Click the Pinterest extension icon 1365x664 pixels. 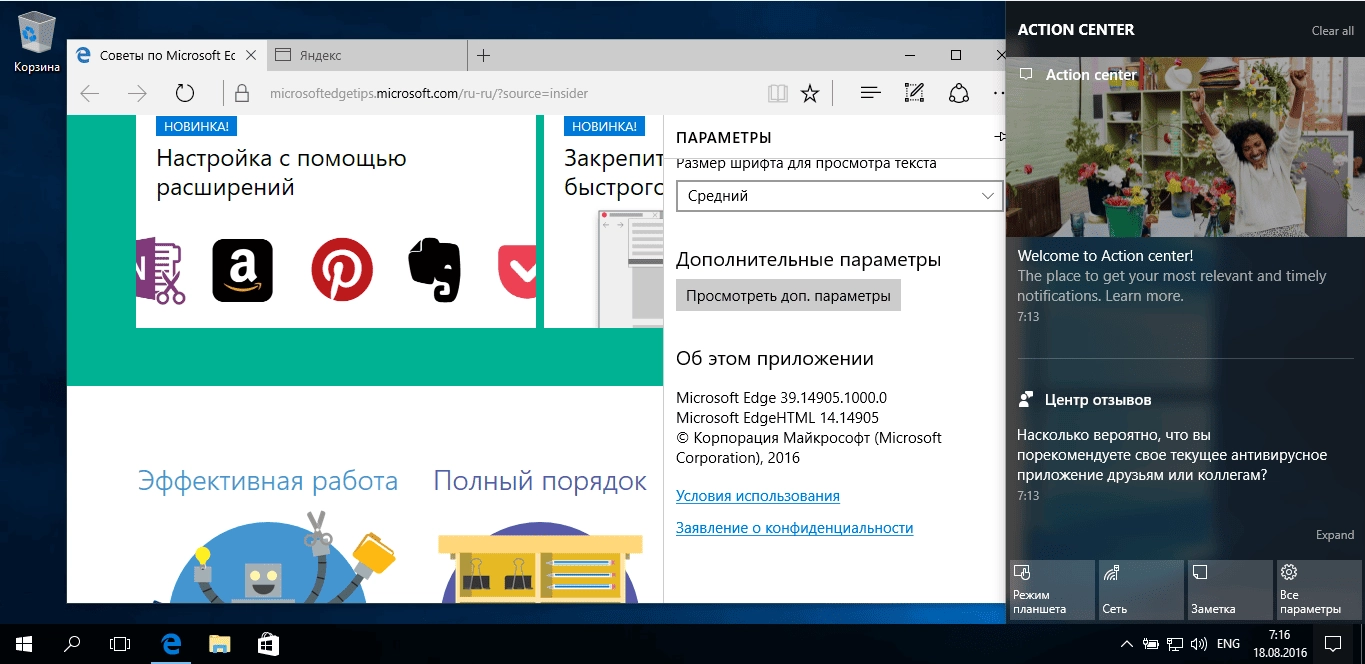[x=342, y=271]
